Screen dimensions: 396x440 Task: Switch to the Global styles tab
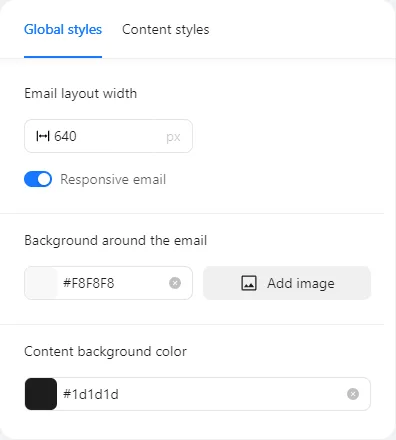63,30
